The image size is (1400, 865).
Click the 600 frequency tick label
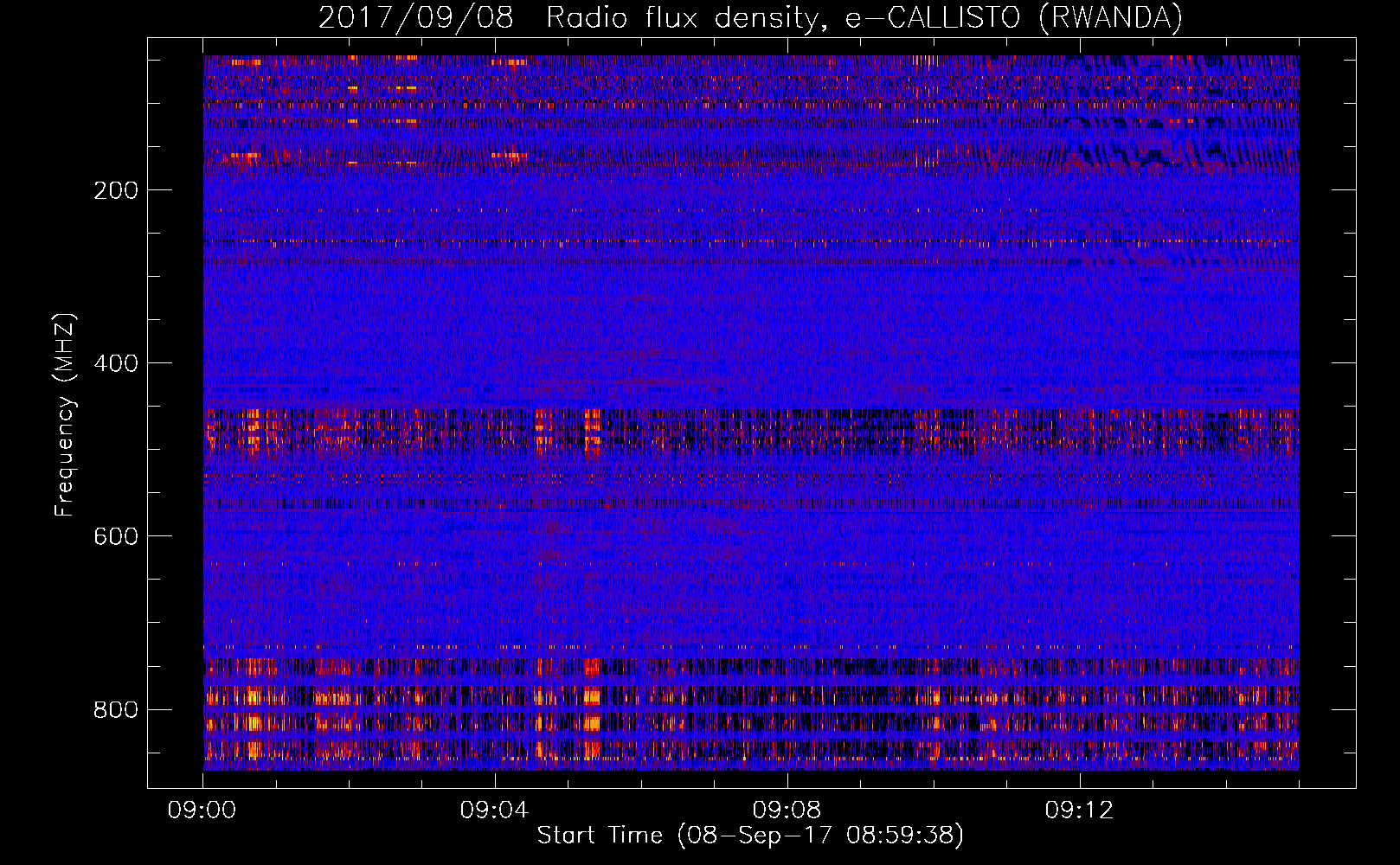116,536
